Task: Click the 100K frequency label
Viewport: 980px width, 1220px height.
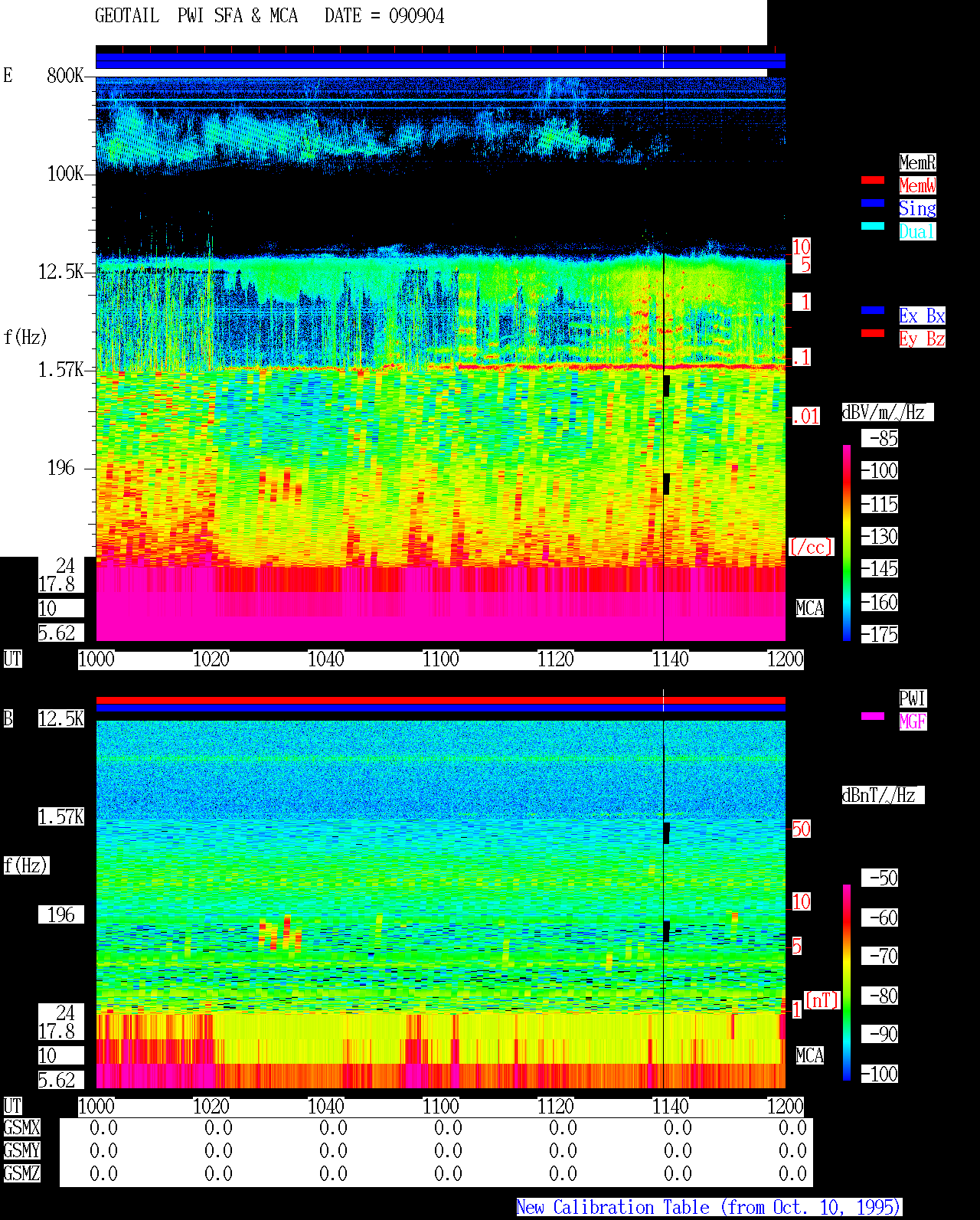Action: click(66, 174)
